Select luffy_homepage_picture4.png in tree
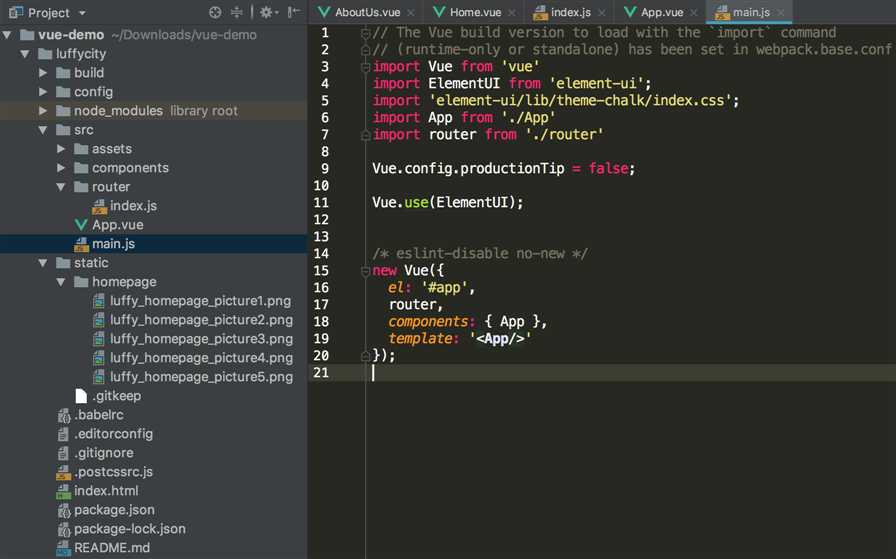The width and height of the screenshot is (896, 559). coord(201,358)
